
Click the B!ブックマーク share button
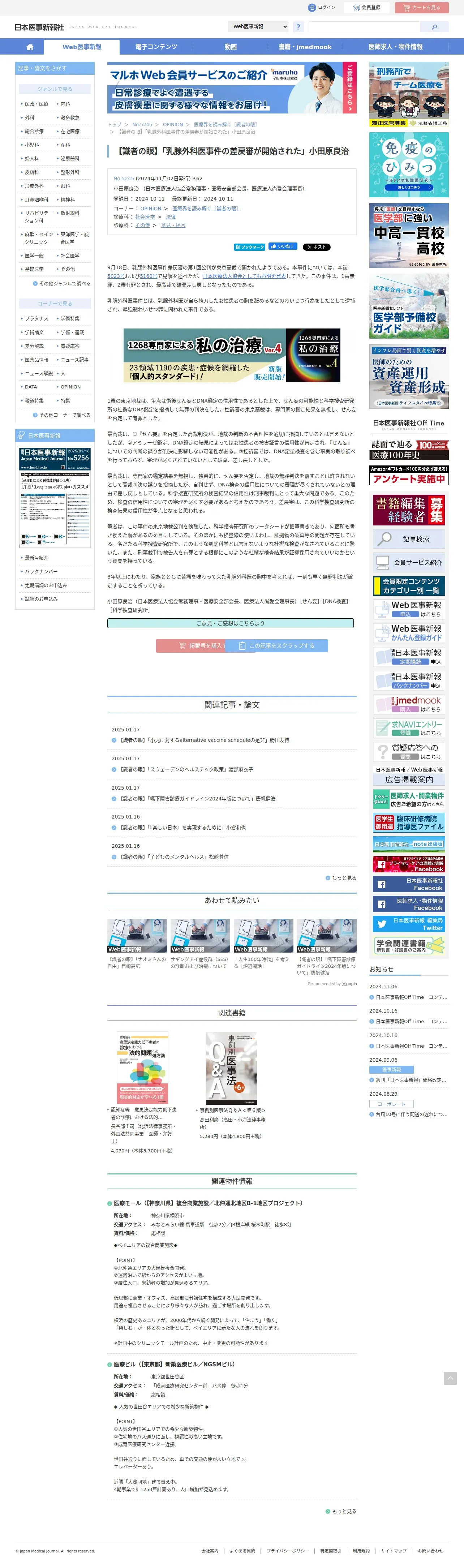pyautogui.click(x=250, y=247)
